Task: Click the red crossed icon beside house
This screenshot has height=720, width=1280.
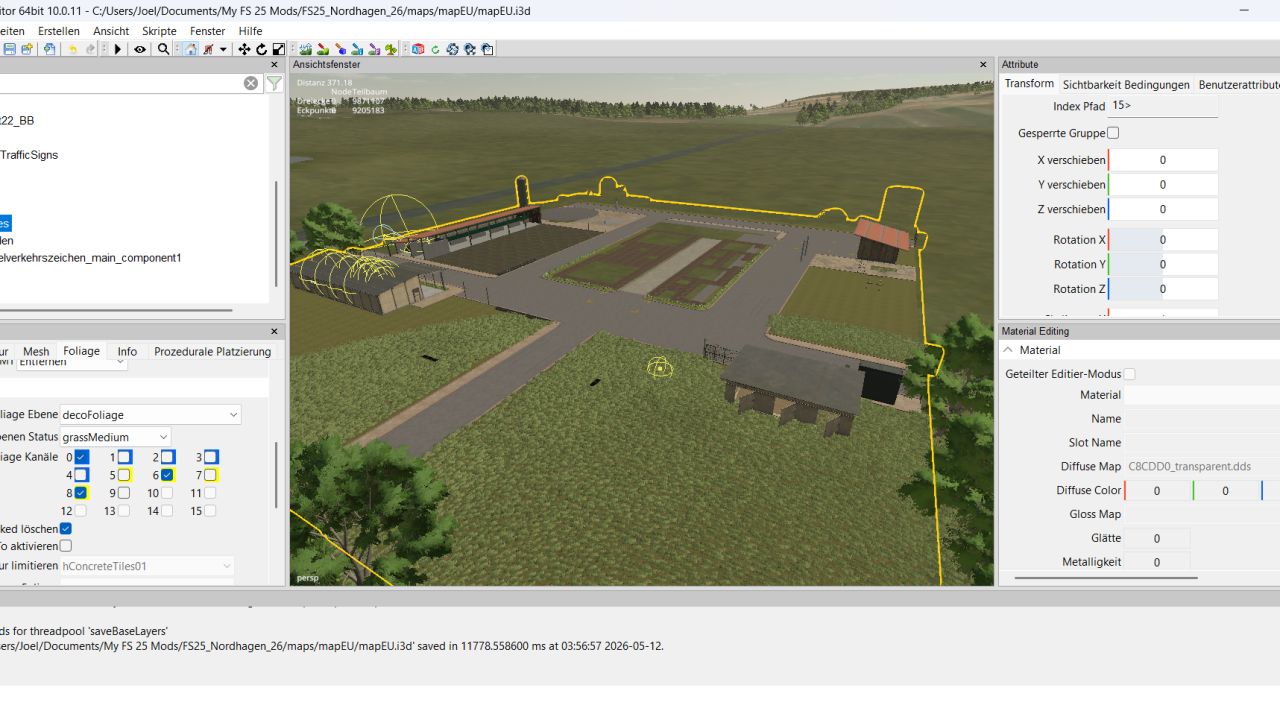Action: coord(208,49)
